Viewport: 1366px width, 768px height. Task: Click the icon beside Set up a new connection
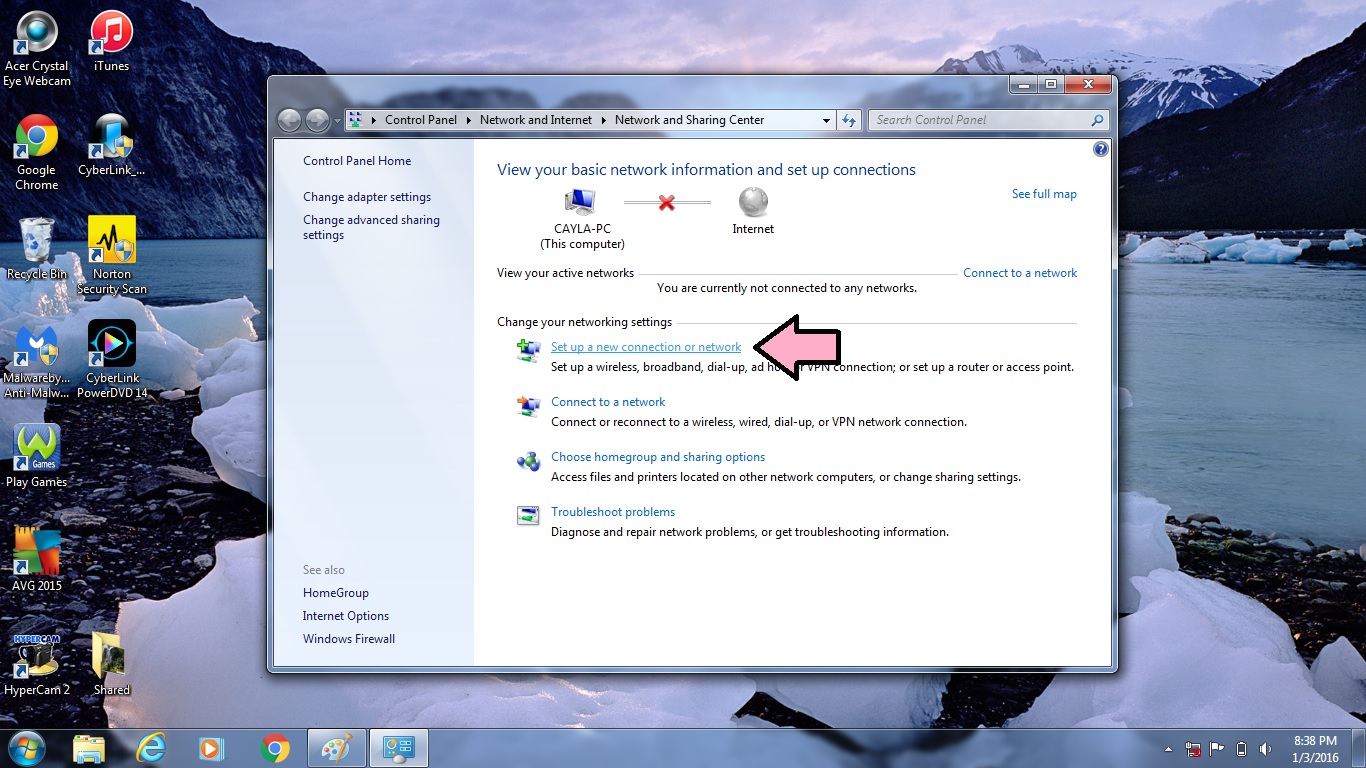point(528,351)
